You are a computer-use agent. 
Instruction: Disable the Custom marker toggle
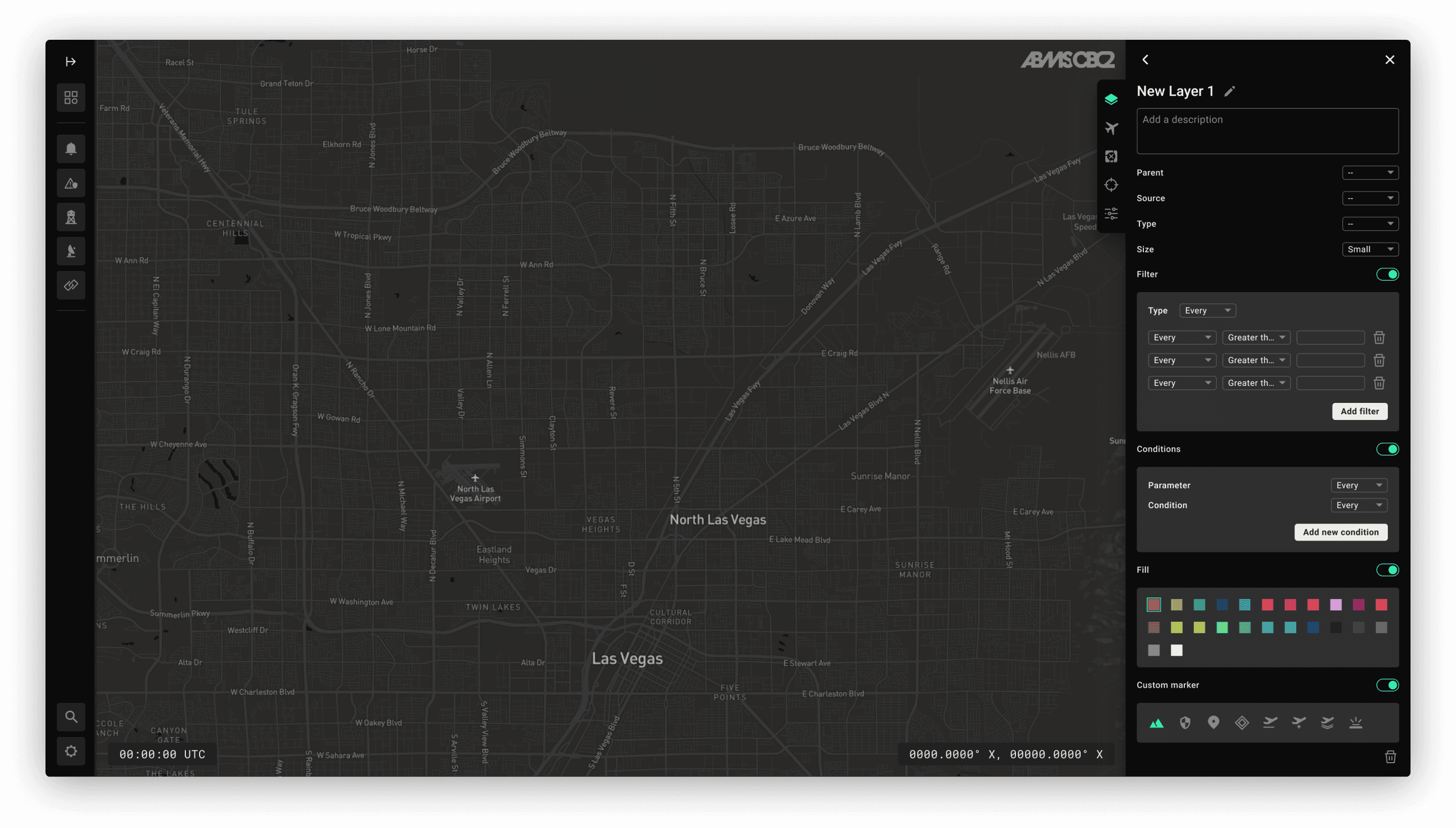pos(1388,685)
